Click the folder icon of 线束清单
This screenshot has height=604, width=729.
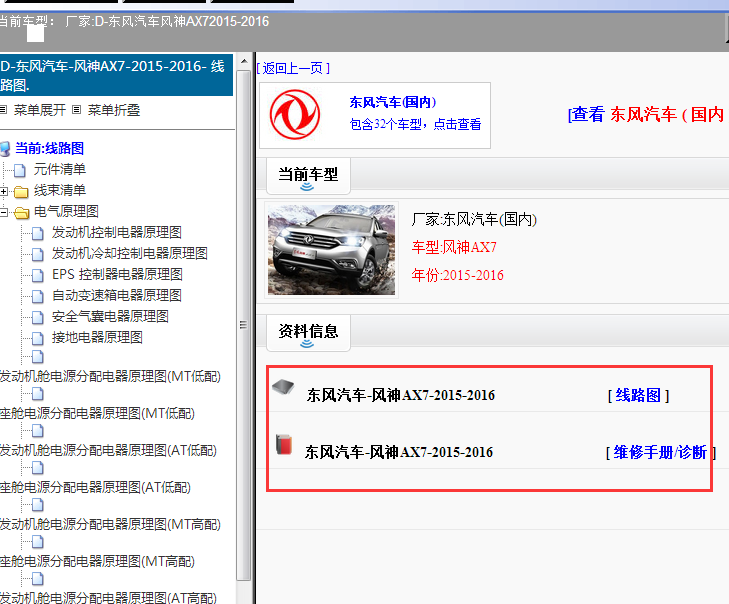point(21,191)
